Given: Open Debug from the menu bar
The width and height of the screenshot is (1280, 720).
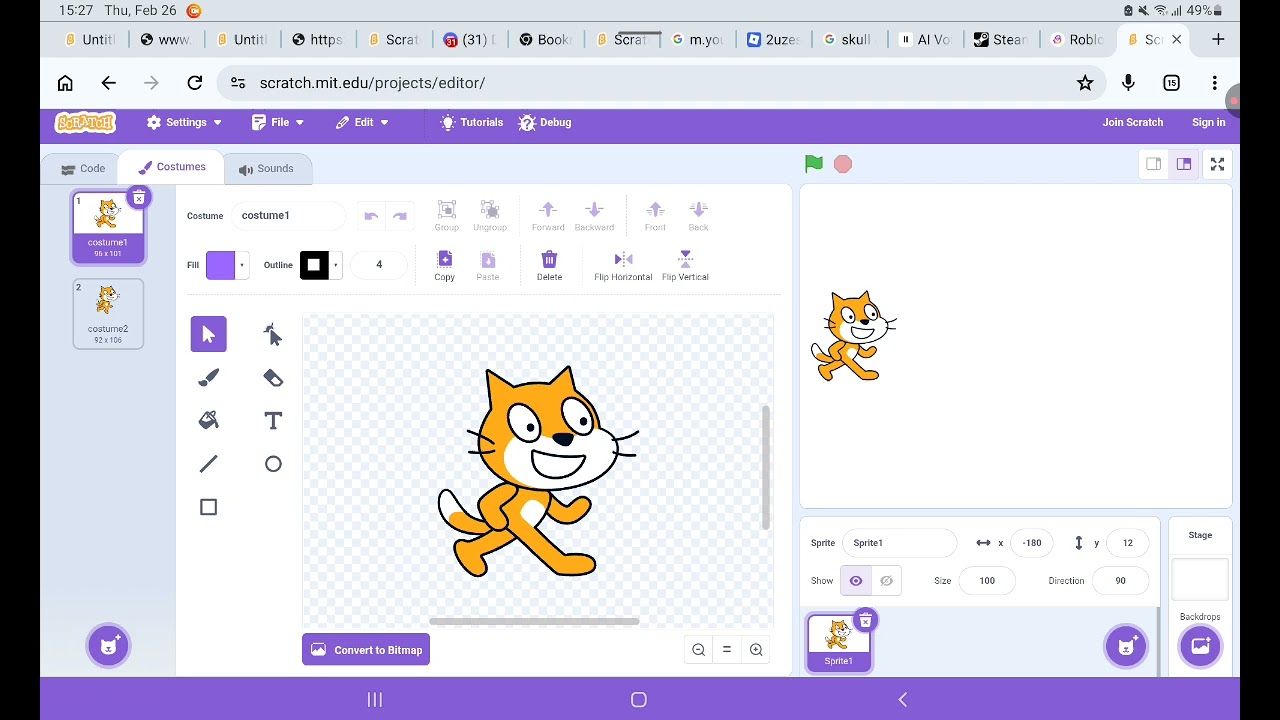Looking at the screenshot, I should [x=545, y=122].
